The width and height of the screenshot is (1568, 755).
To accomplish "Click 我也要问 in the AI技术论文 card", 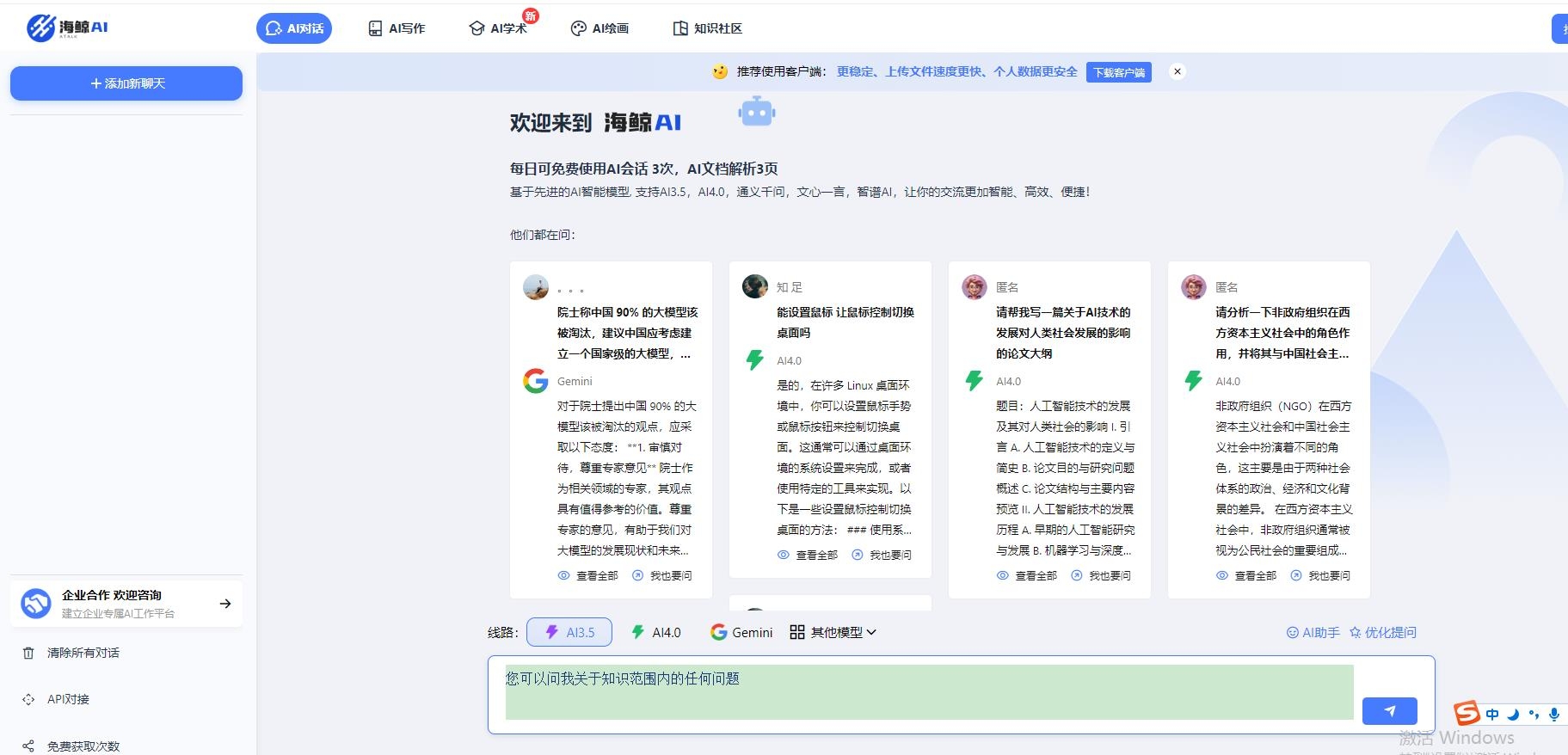I will (1100, 575).
